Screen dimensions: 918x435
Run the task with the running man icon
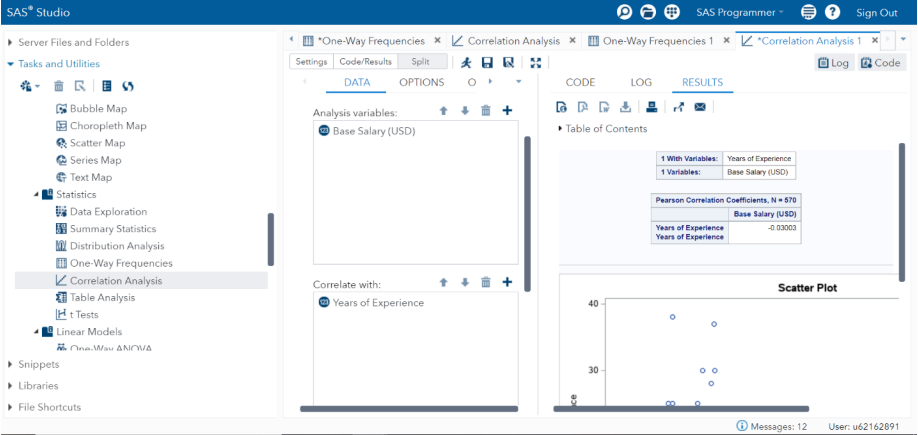pyautogui.click(x=466, y=62)
